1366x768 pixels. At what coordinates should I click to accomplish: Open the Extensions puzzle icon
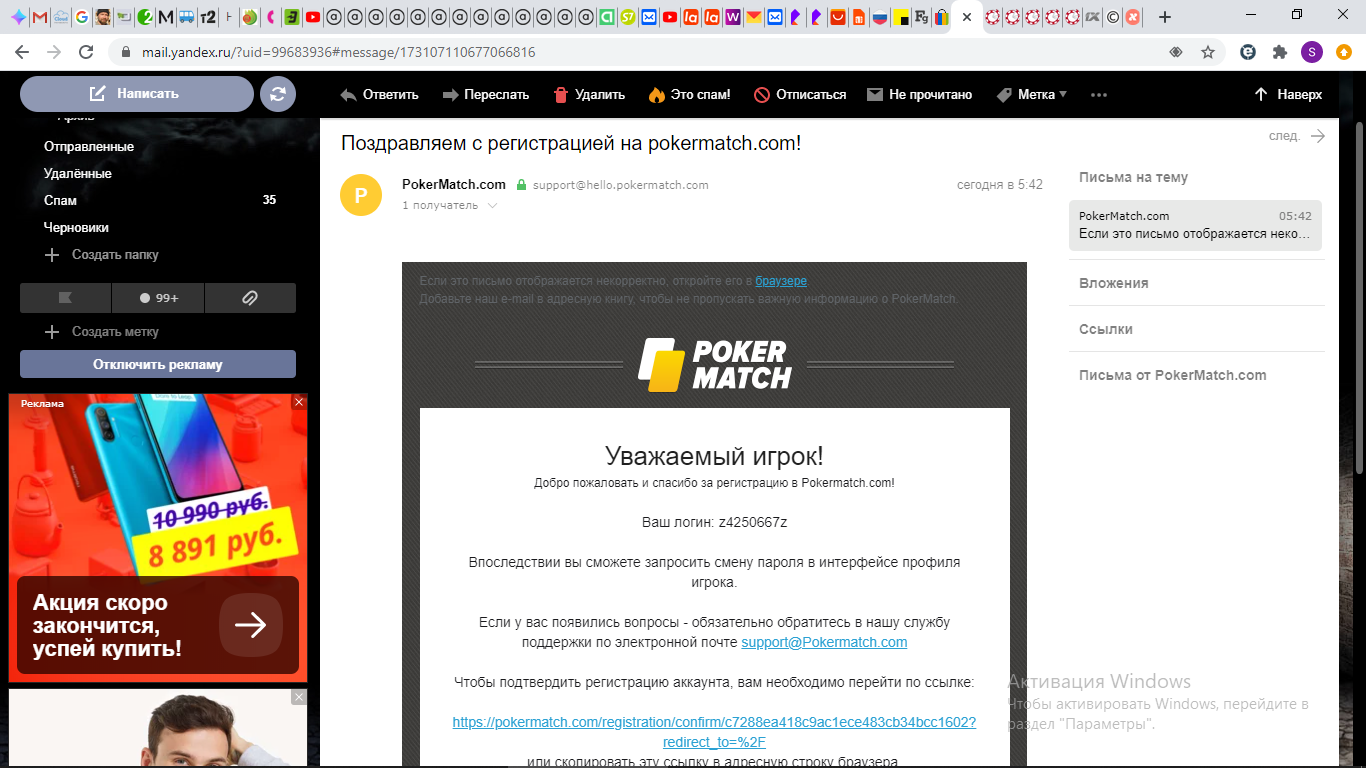(x=1280, y=52)
